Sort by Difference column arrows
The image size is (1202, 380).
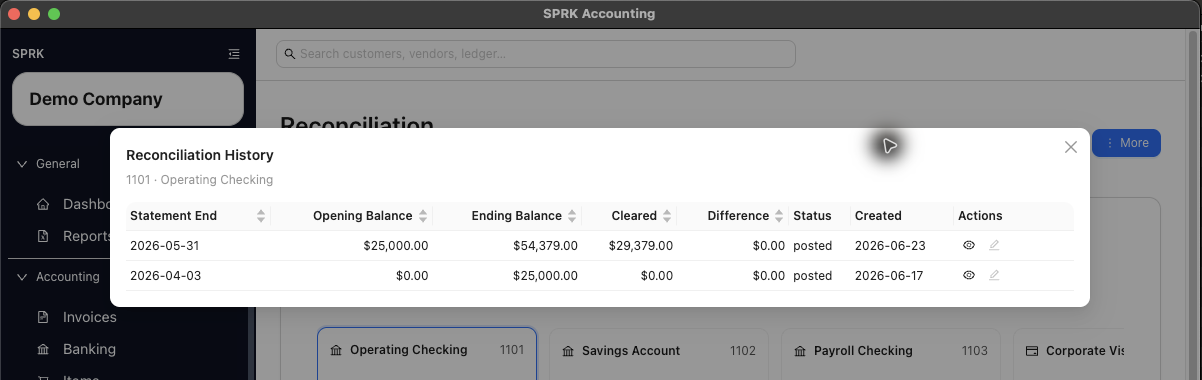779,216
